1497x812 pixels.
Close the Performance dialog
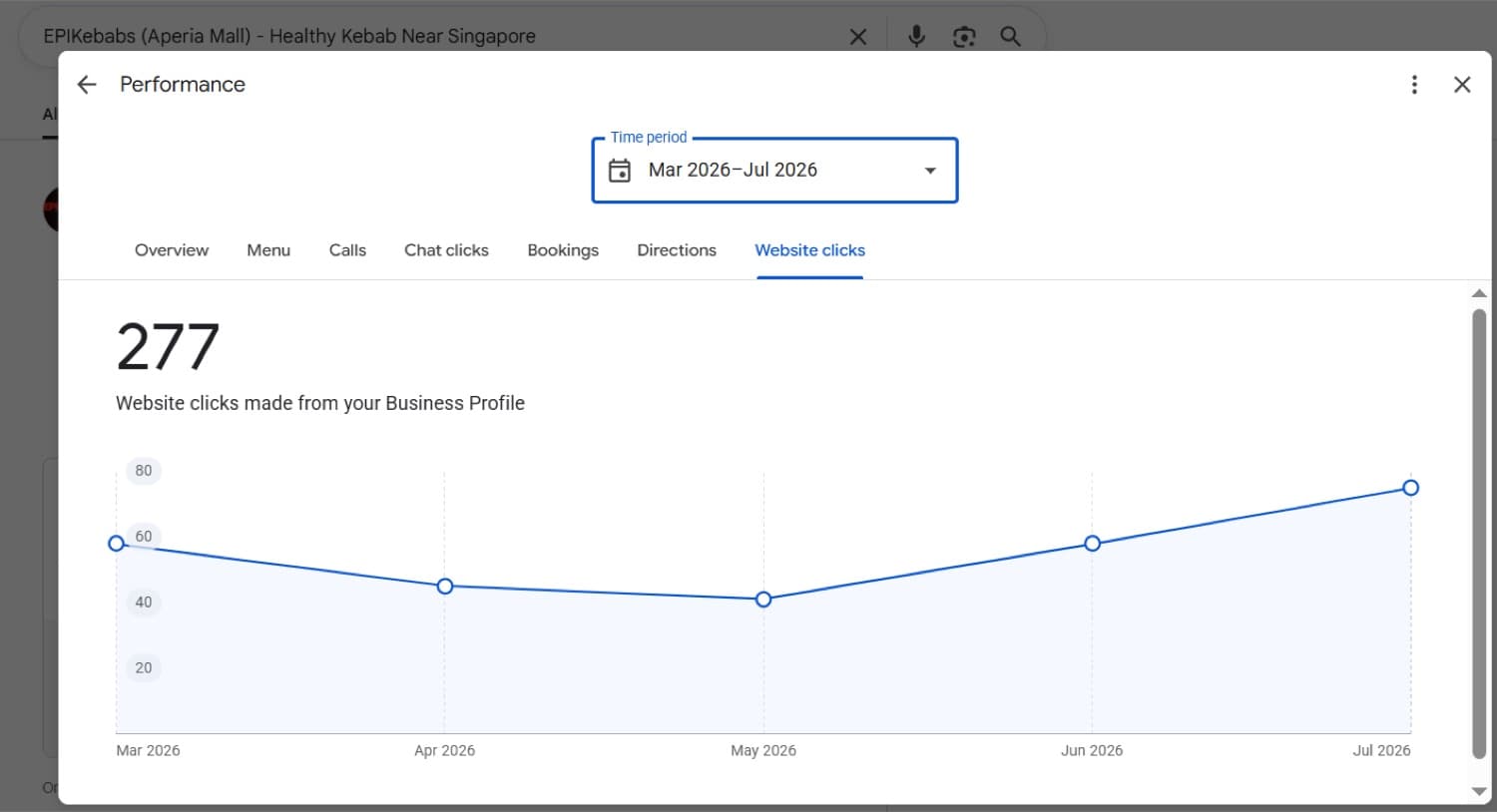1462,85
